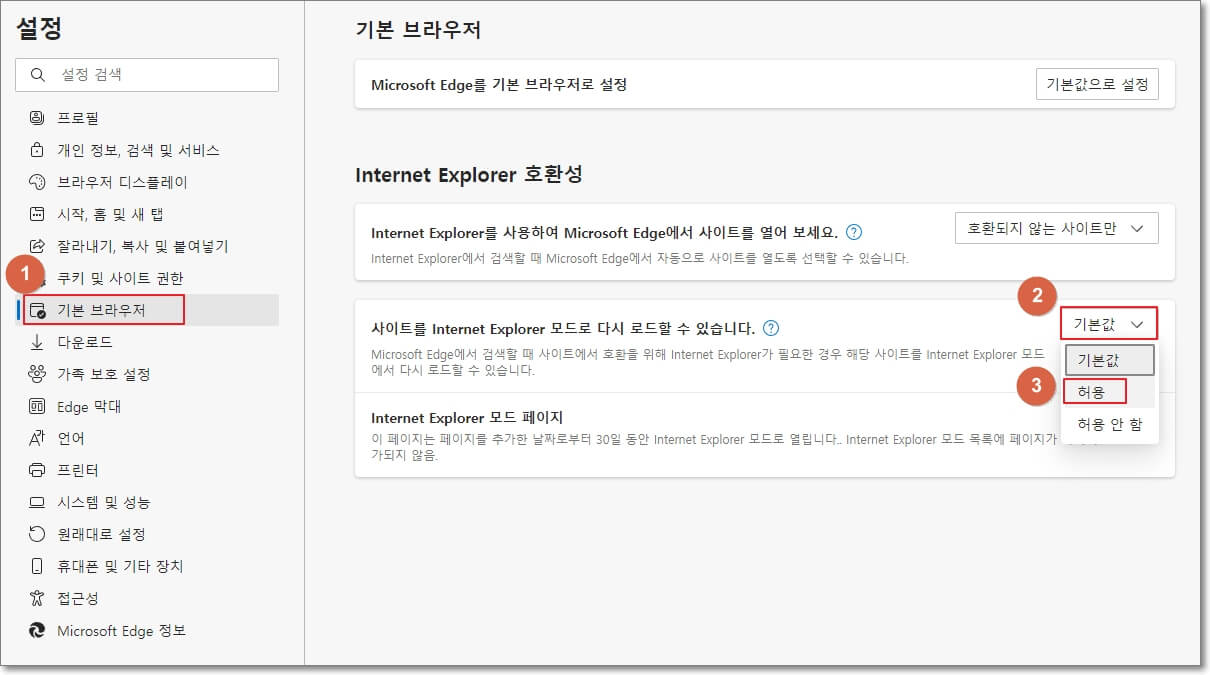Click the browser icon beside 기본 브라우저

(x=38, y=310)
